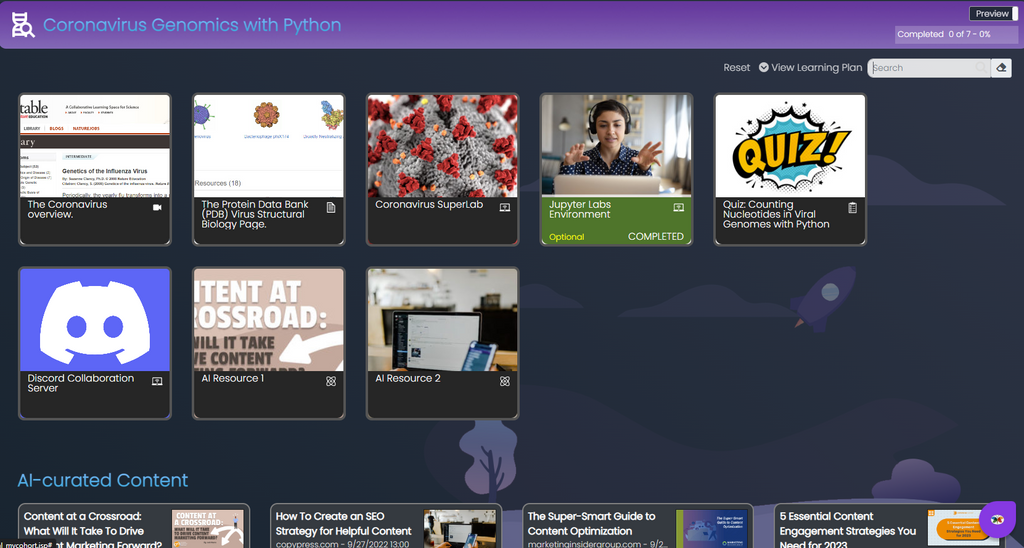Click clipboard icon on Quiz card
The image size is (1024, 548).
852,207
